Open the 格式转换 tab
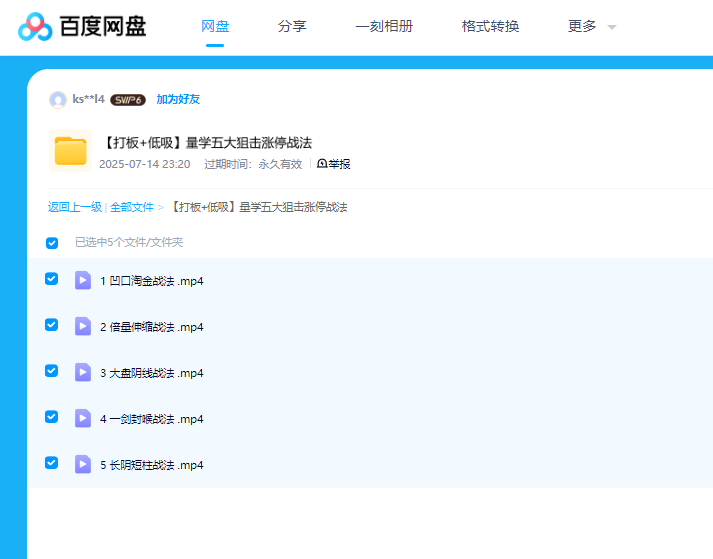The width and height of the screenshot is (713, 559). tap(490, 27)
